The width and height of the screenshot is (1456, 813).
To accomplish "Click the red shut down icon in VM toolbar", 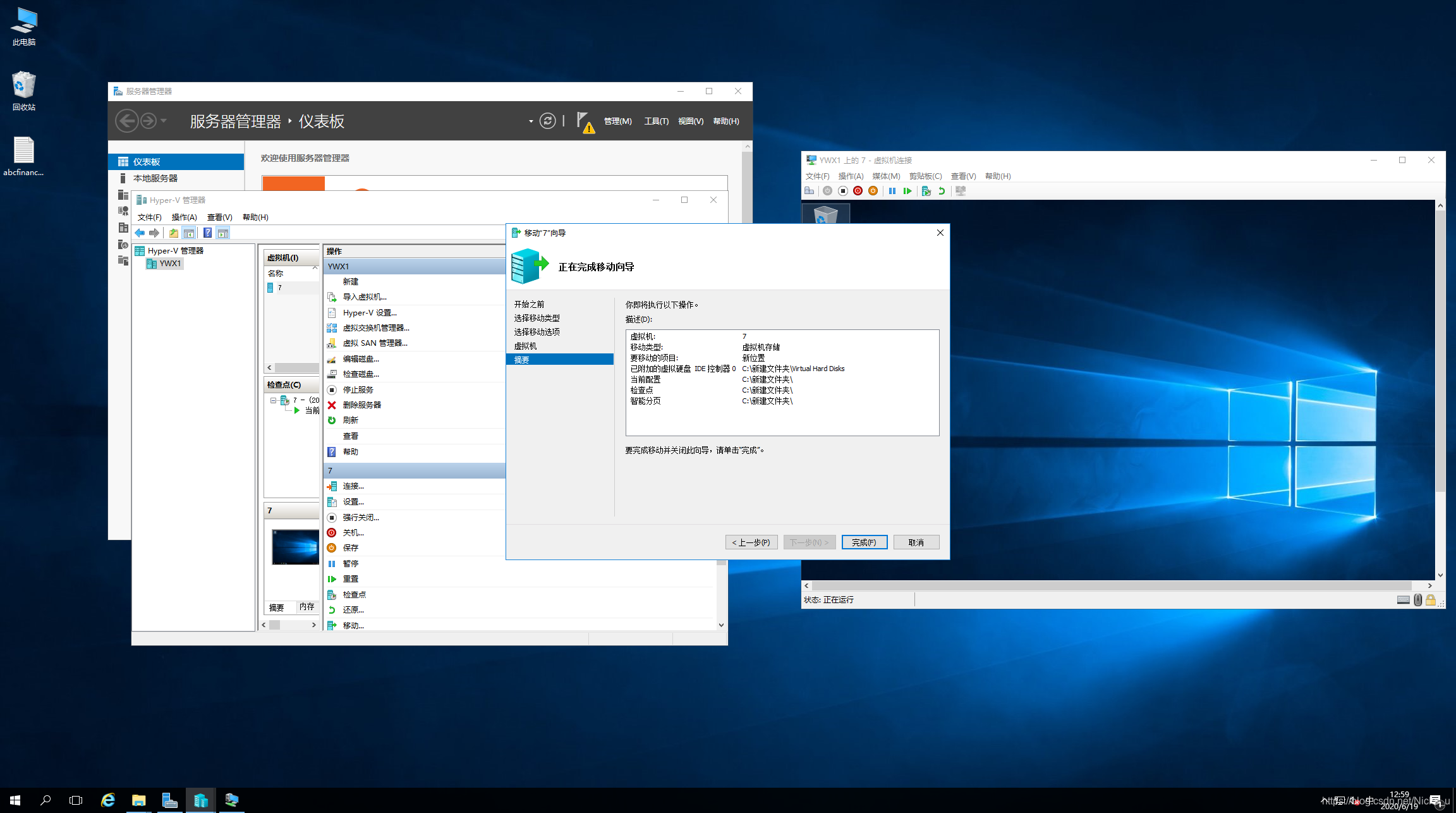I will pos(858,191).
